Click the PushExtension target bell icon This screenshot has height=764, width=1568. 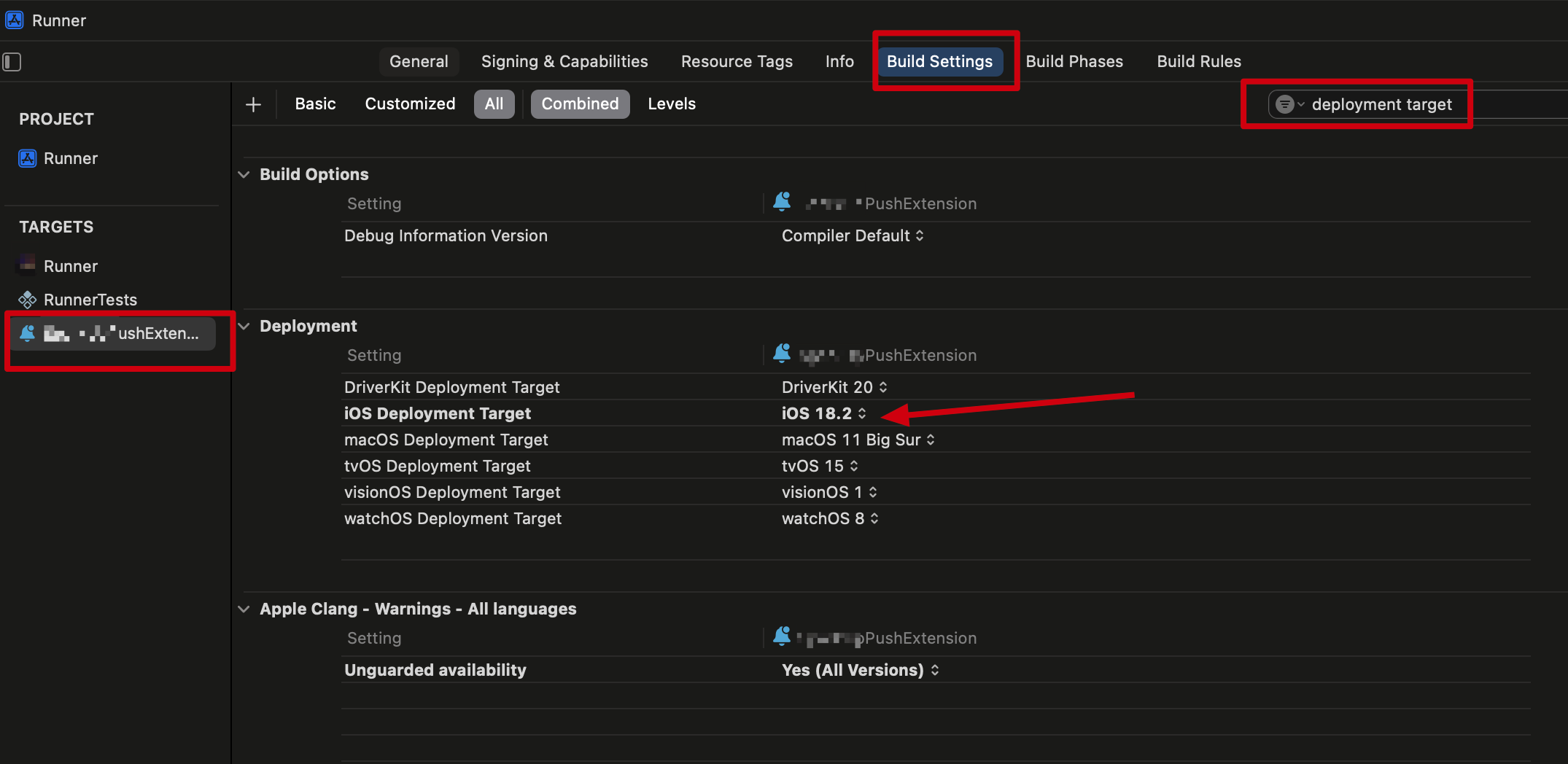click(27, 333)
